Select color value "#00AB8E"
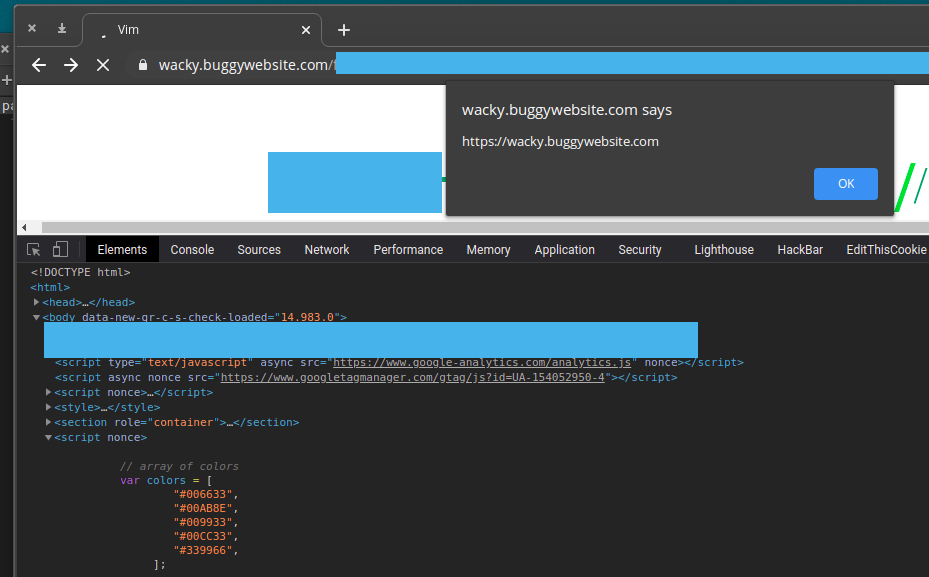929x577 pixels. [x=203, y=508]
